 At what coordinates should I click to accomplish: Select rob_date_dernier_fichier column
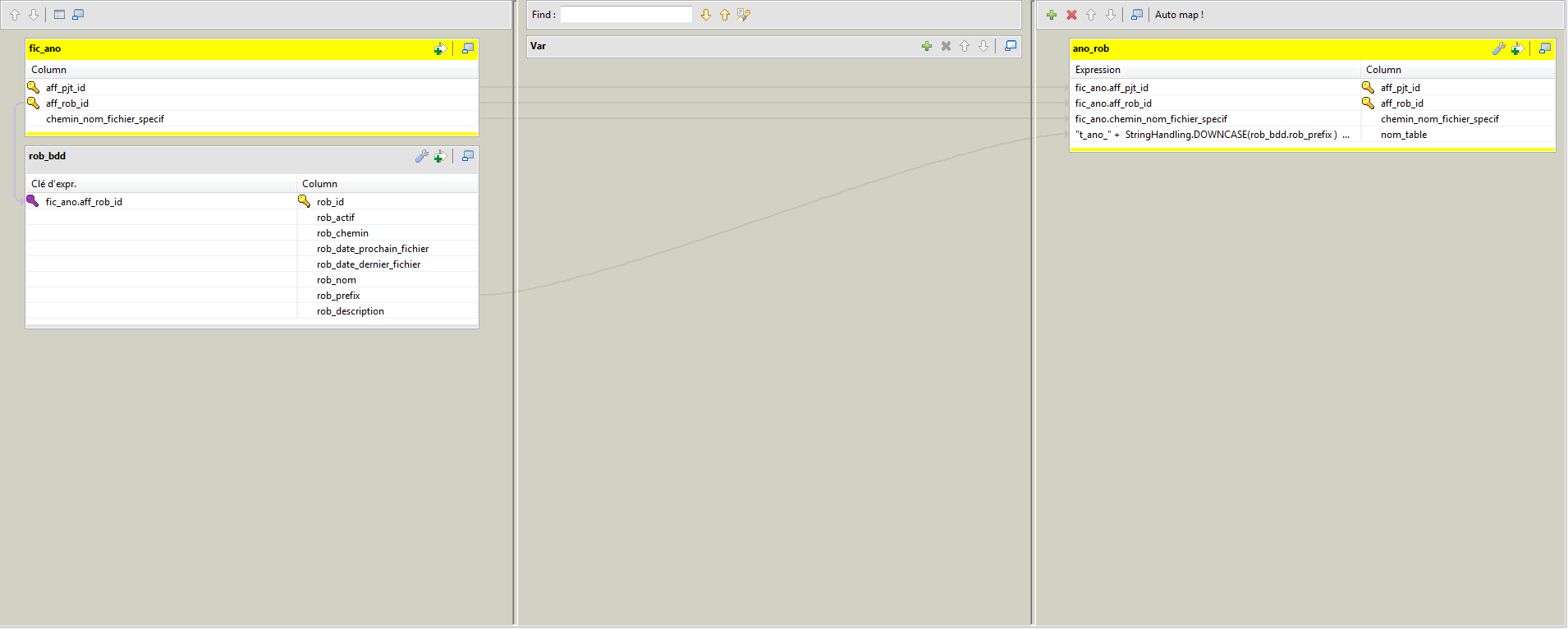(387, 264)
